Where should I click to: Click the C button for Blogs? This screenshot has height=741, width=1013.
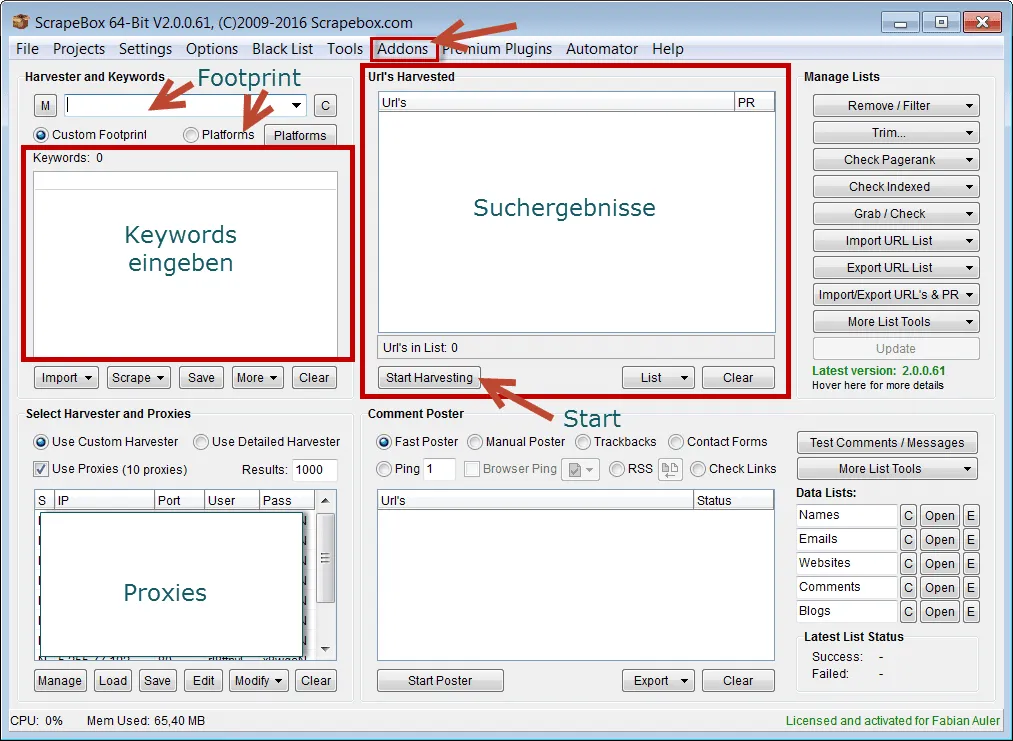[x=908, y=611]
